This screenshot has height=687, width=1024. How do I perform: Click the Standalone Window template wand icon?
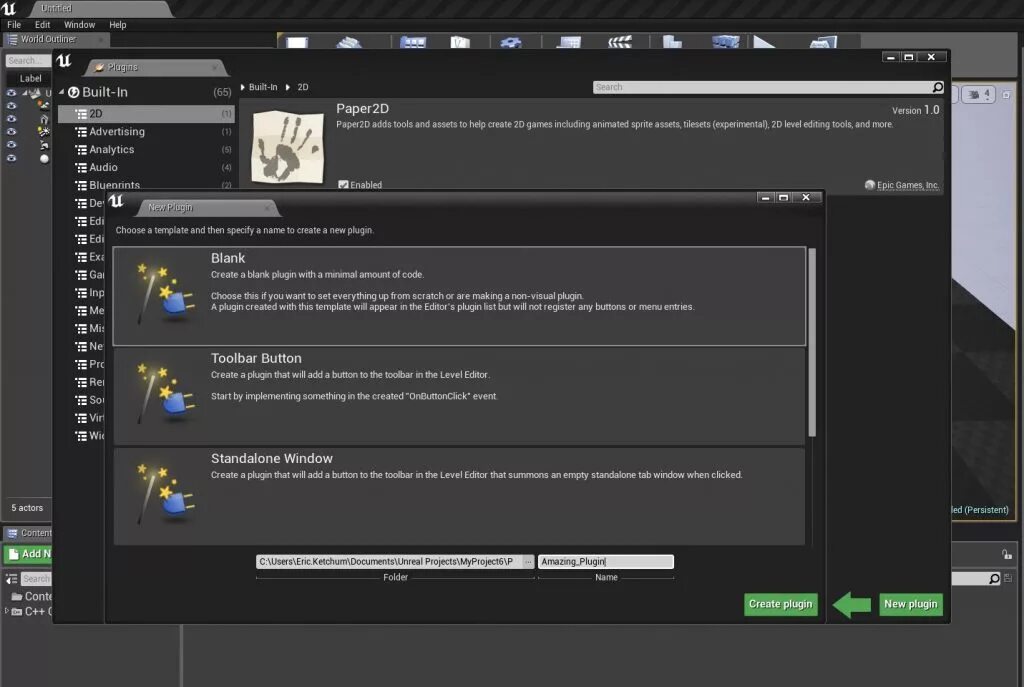(164, 494)
